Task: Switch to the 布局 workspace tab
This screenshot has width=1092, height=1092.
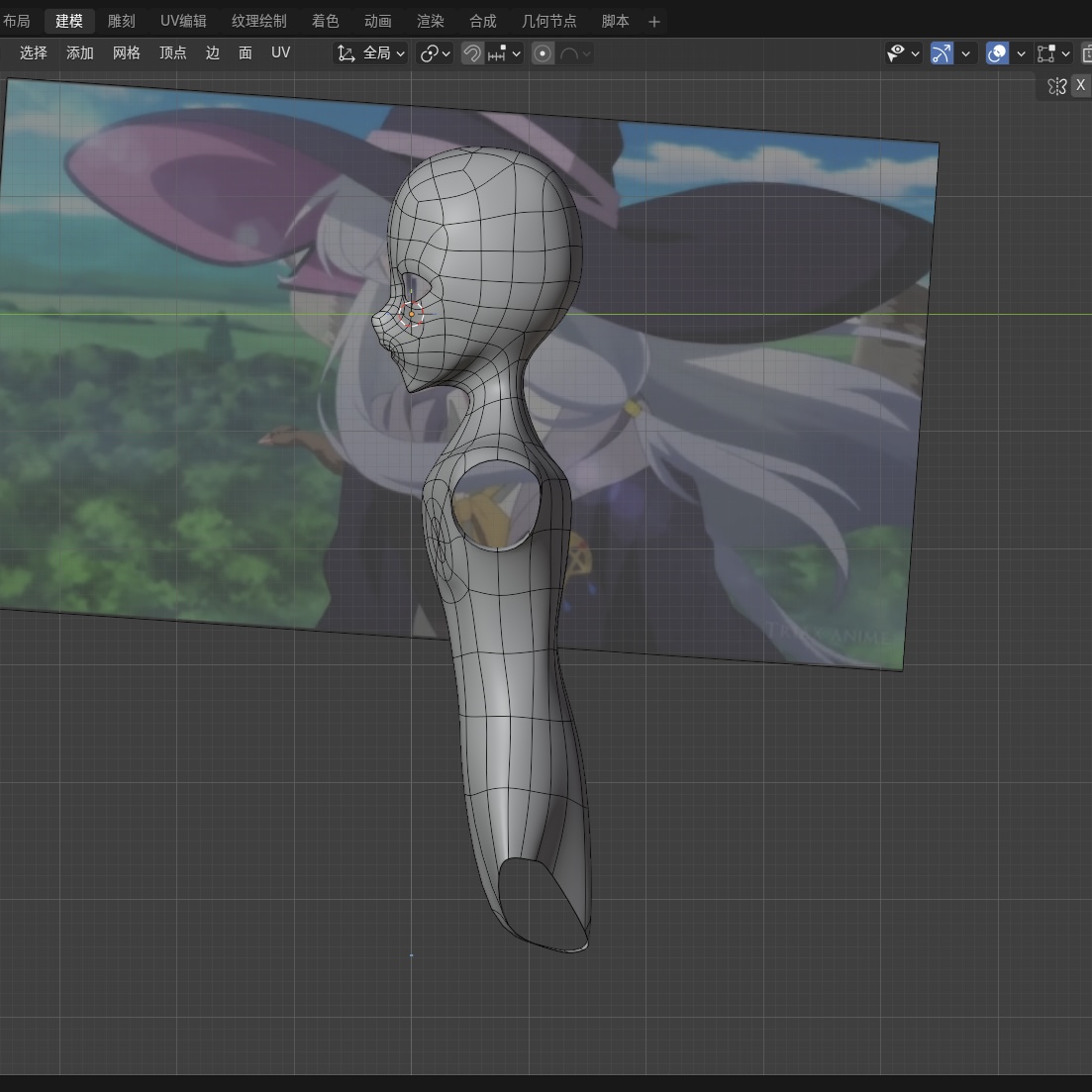Action: coord(16,21)
